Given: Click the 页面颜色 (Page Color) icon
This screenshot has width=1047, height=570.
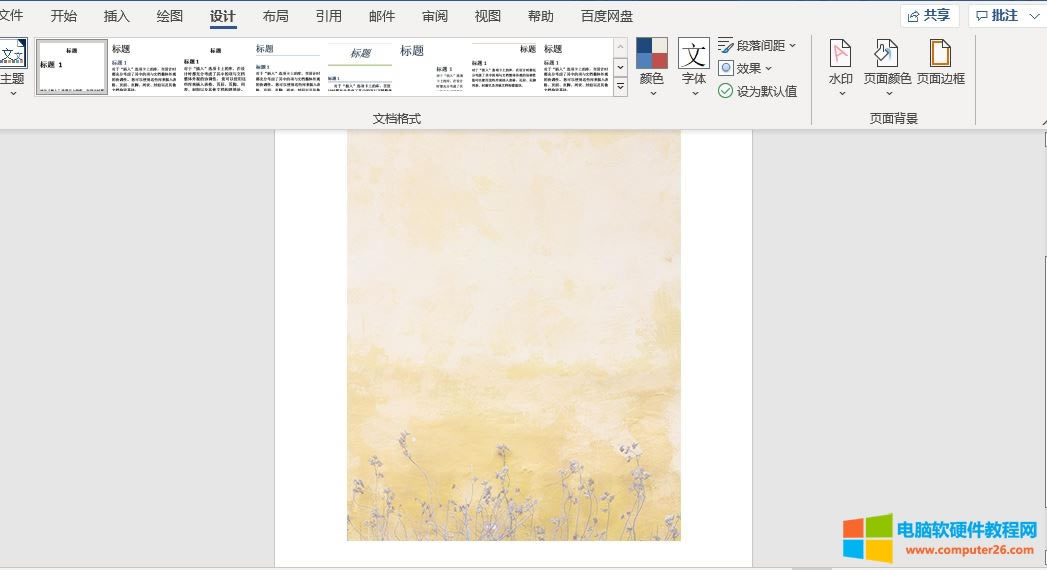Looking at the screenshot, I should [887, 55].
